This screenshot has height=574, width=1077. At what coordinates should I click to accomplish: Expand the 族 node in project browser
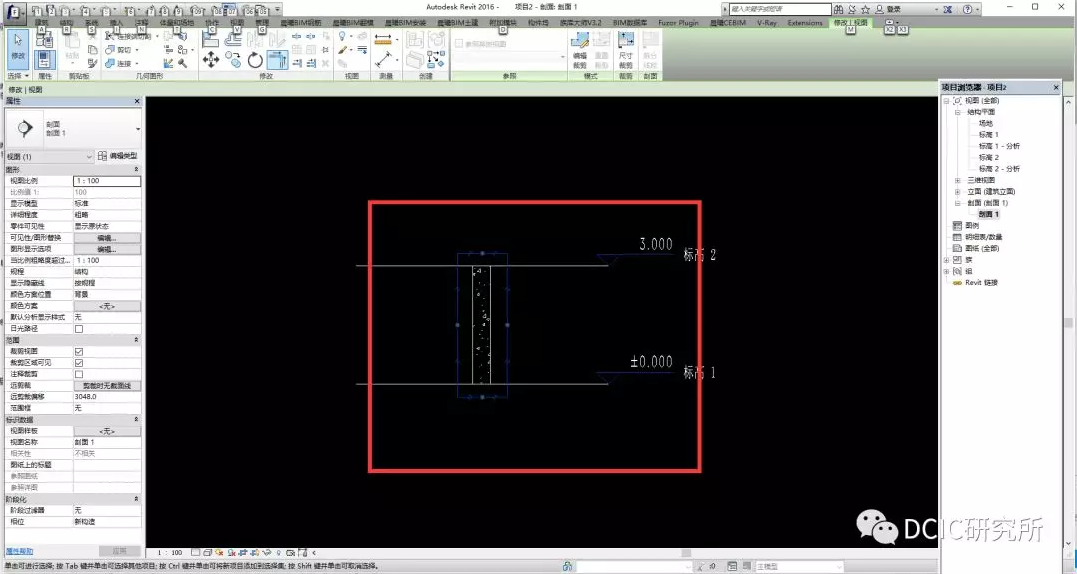946,260
